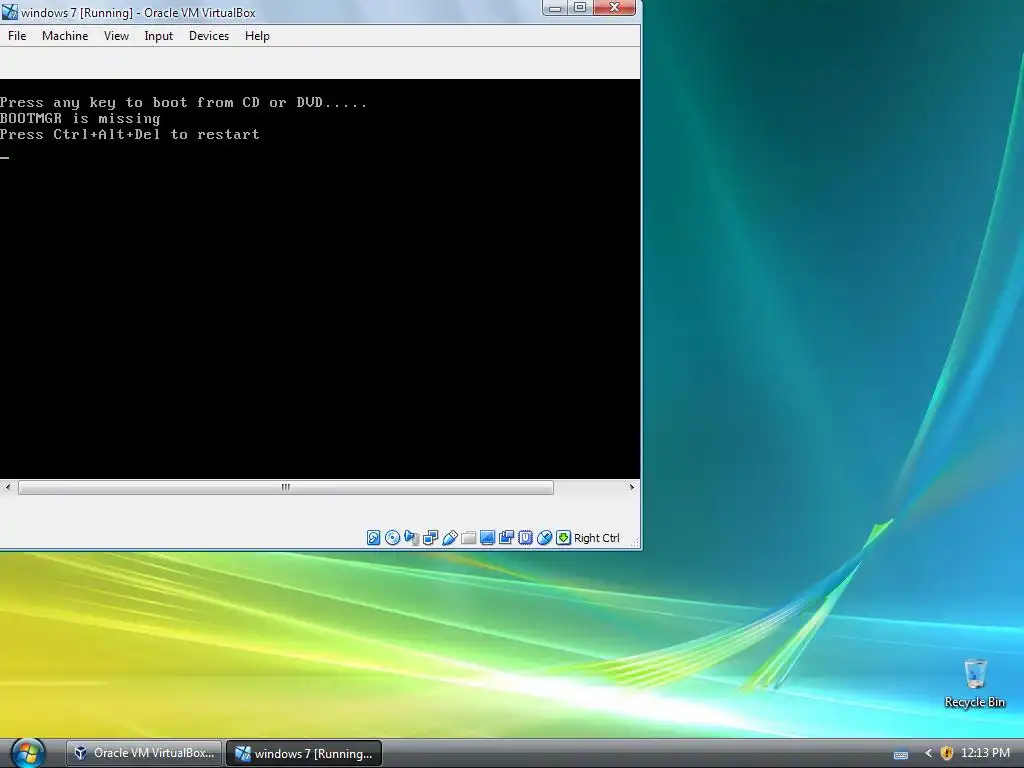1024x768 pixels.
Task: Click the keyboard capture green arrow icon
Action: pos(563,537)
